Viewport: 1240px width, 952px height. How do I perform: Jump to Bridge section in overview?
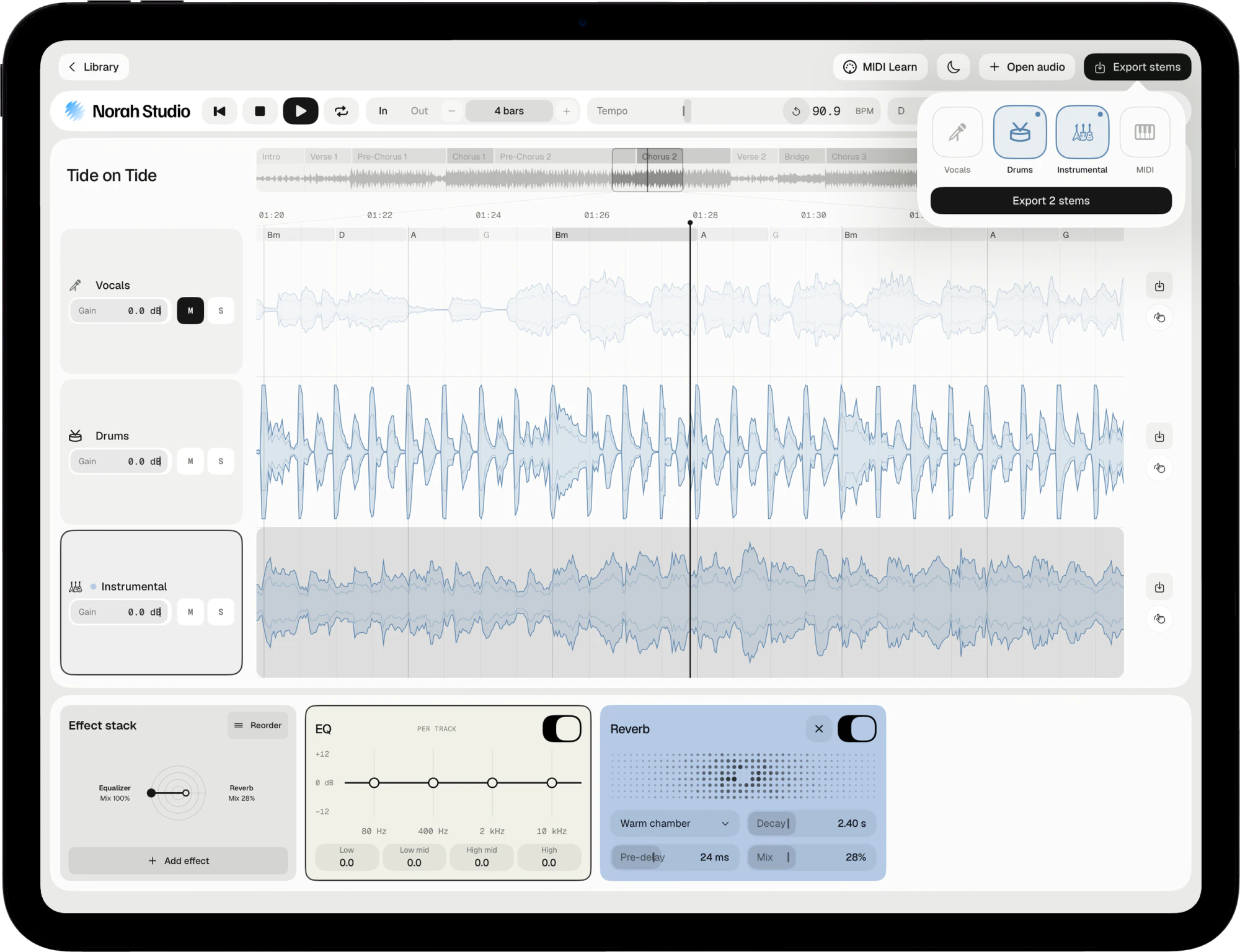pos(801,157)
